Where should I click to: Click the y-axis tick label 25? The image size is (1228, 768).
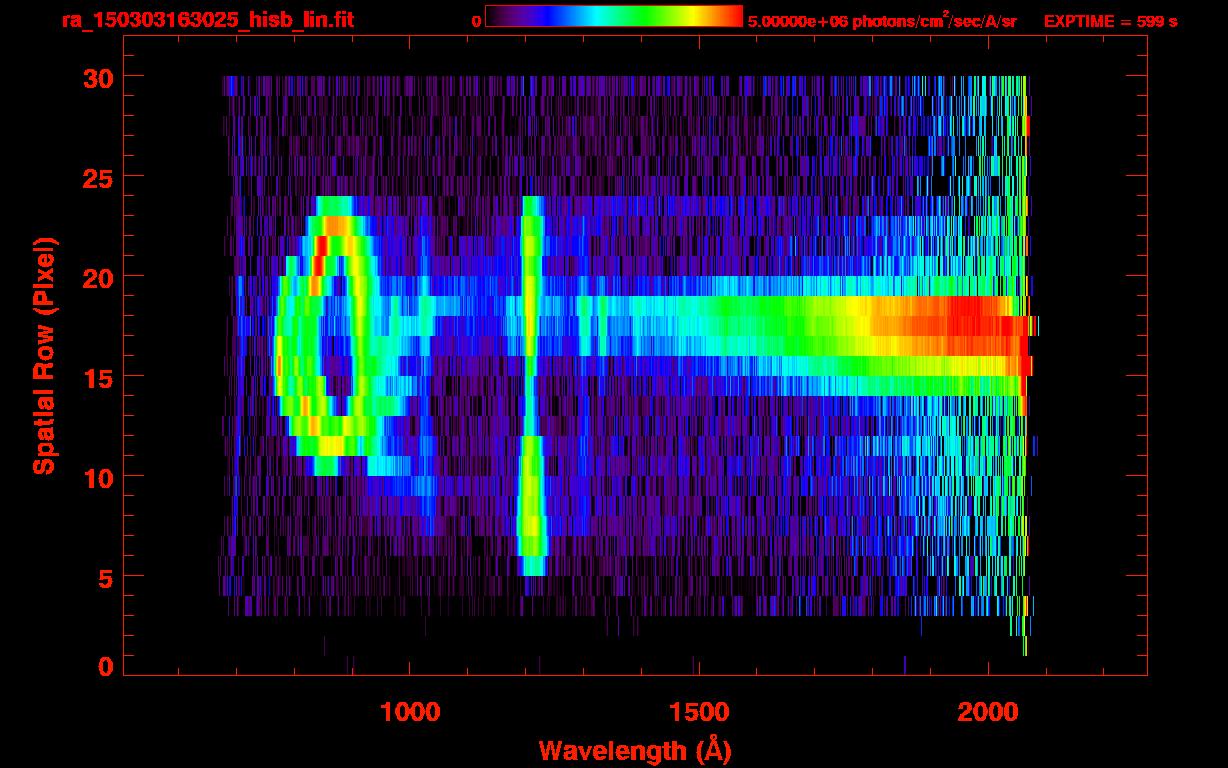coord(98,177)
